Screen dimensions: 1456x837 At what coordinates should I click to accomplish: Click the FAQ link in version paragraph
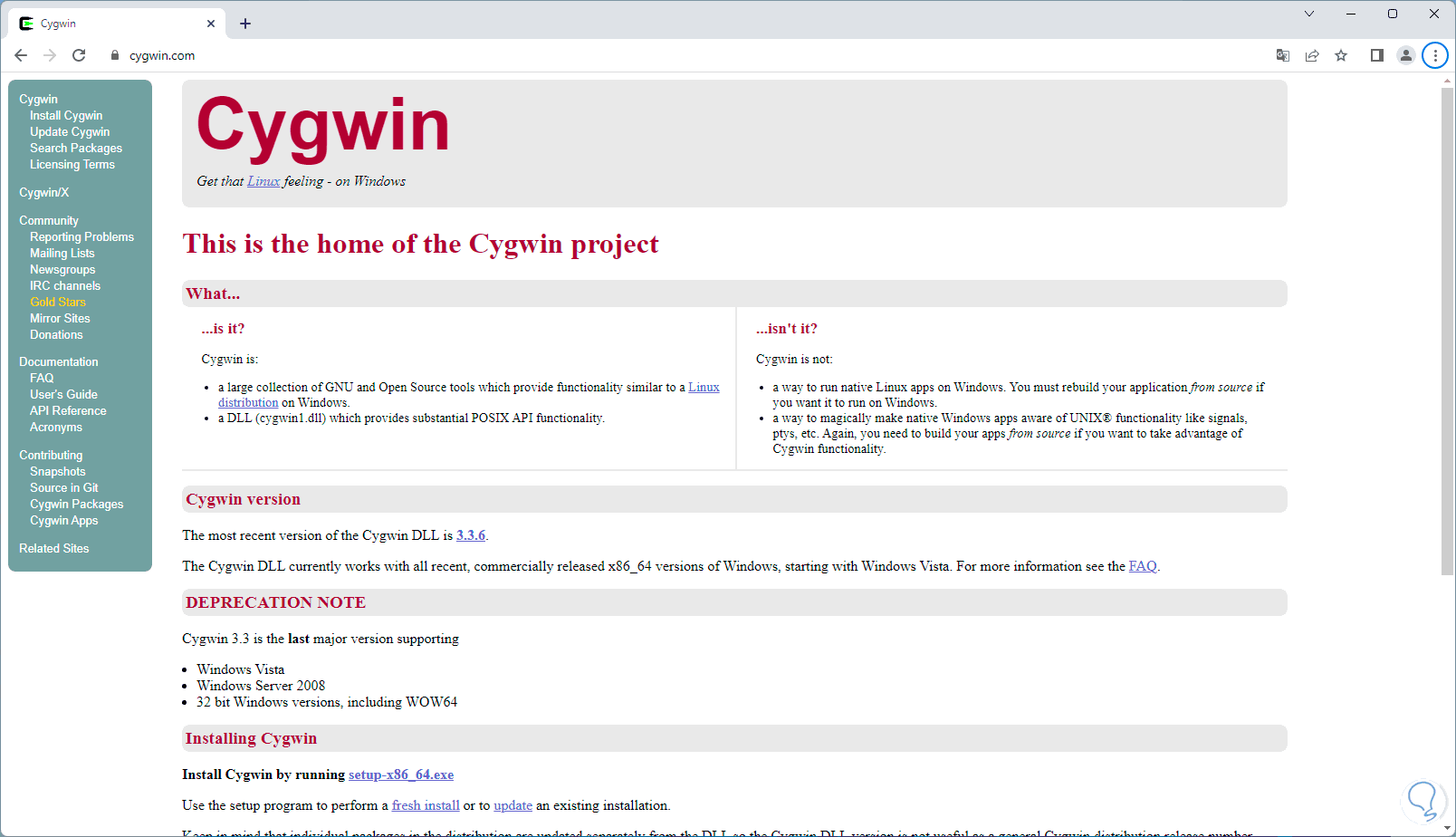click(1143, 566)
